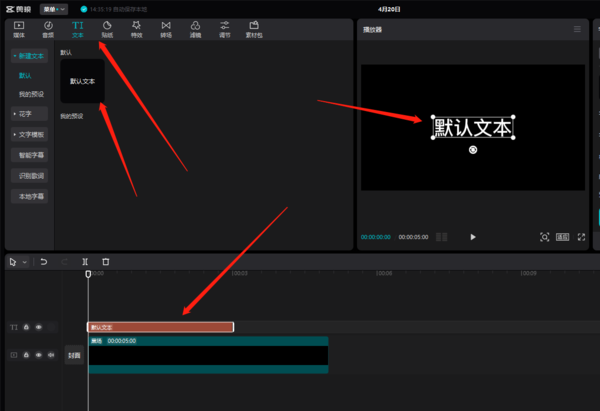Toggle lock on the video track
The height and width of the screenshot is (411, 600).
27,355
